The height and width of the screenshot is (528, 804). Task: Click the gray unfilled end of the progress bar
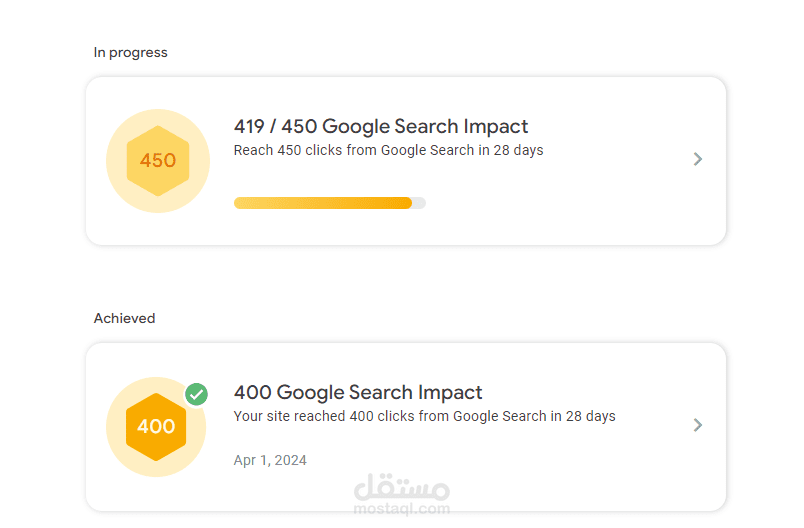point(419,203)
